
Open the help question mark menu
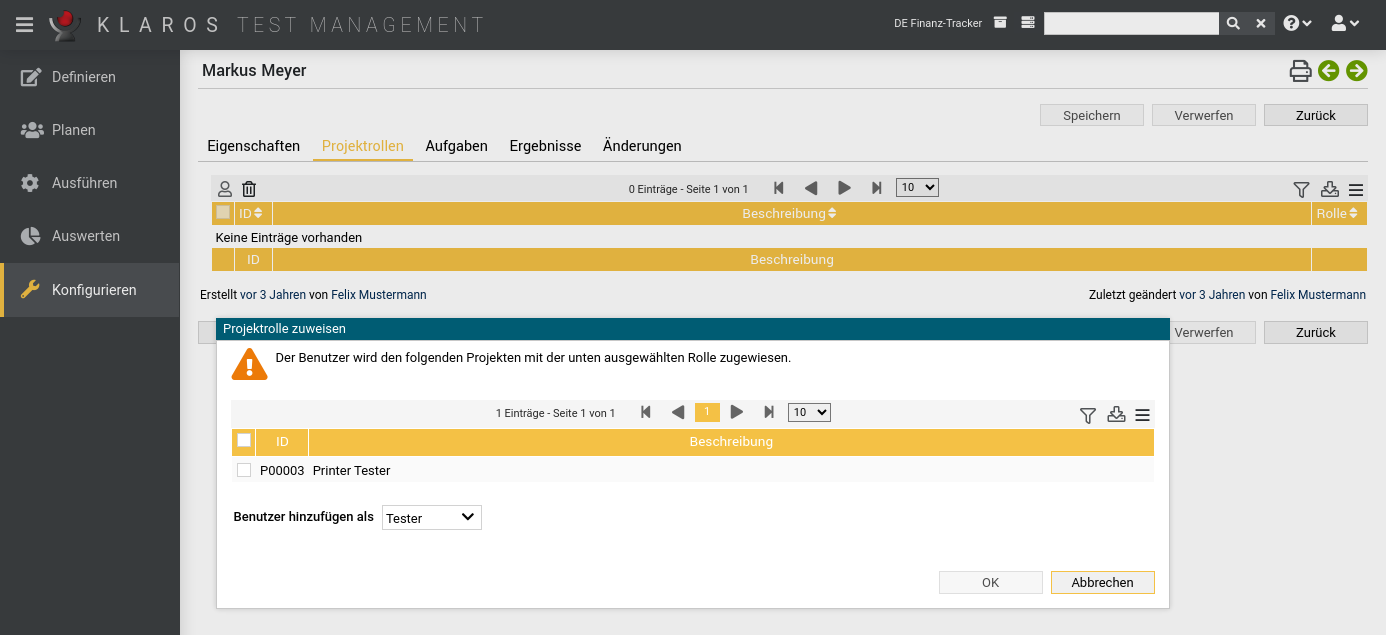1298,23
